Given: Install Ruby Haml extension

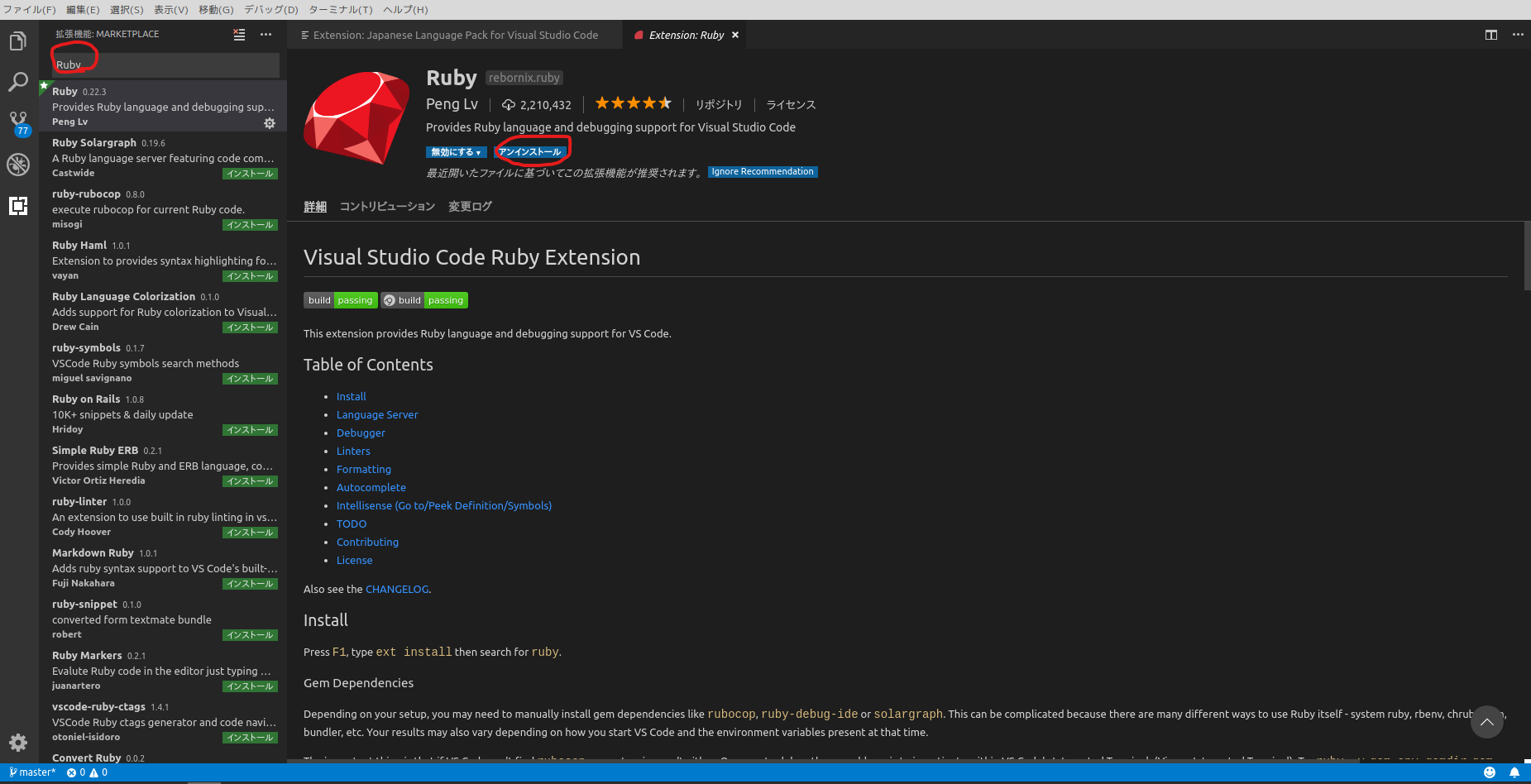Looking at the screenshot, I should (250, 276).
